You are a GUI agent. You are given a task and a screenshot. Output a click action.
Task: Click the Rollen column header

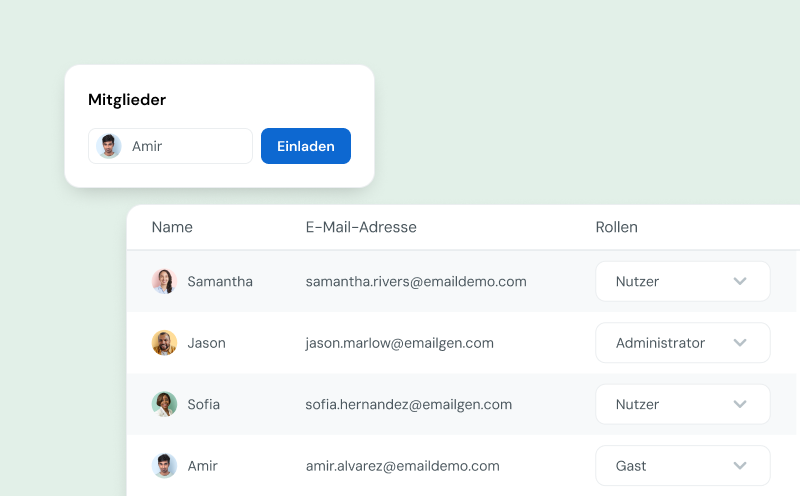[x=616, y=227]
